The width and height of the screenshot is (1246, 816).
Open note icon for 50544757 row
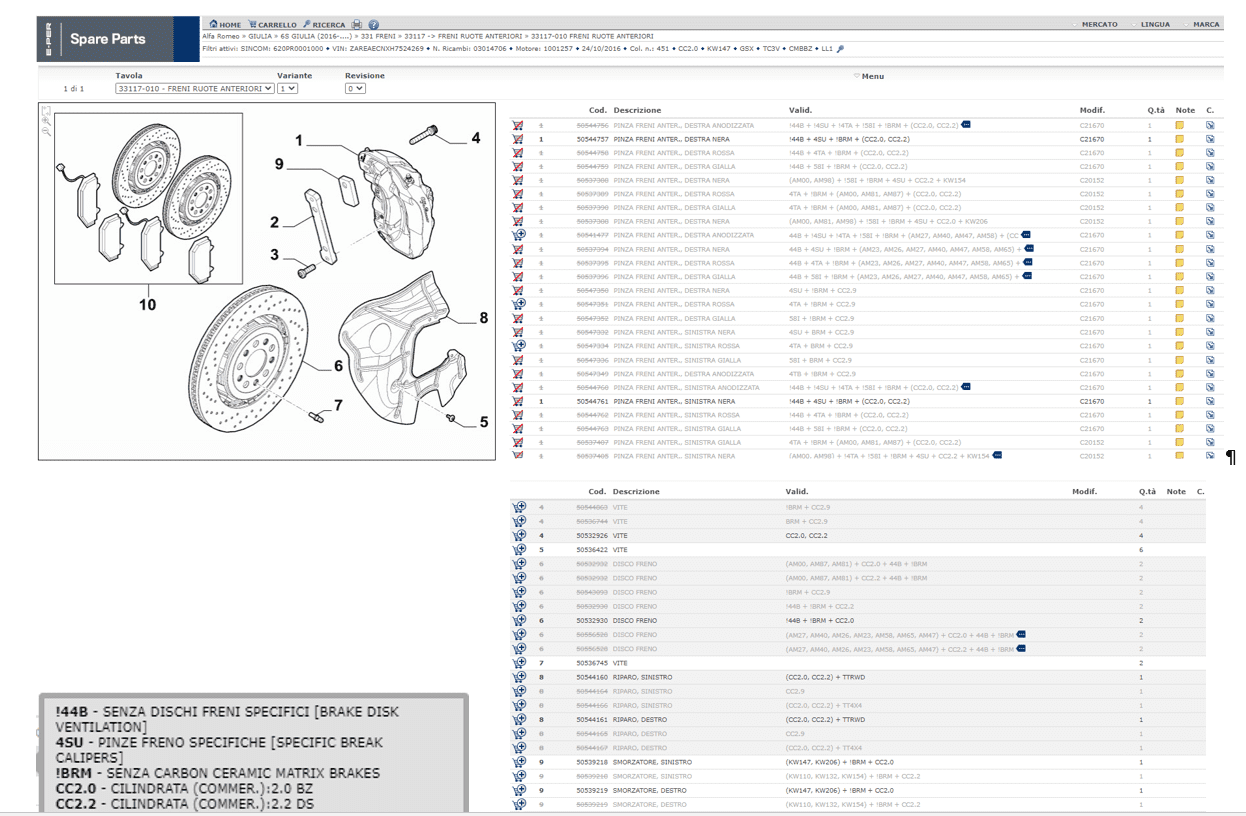(x=1179, y=139)
